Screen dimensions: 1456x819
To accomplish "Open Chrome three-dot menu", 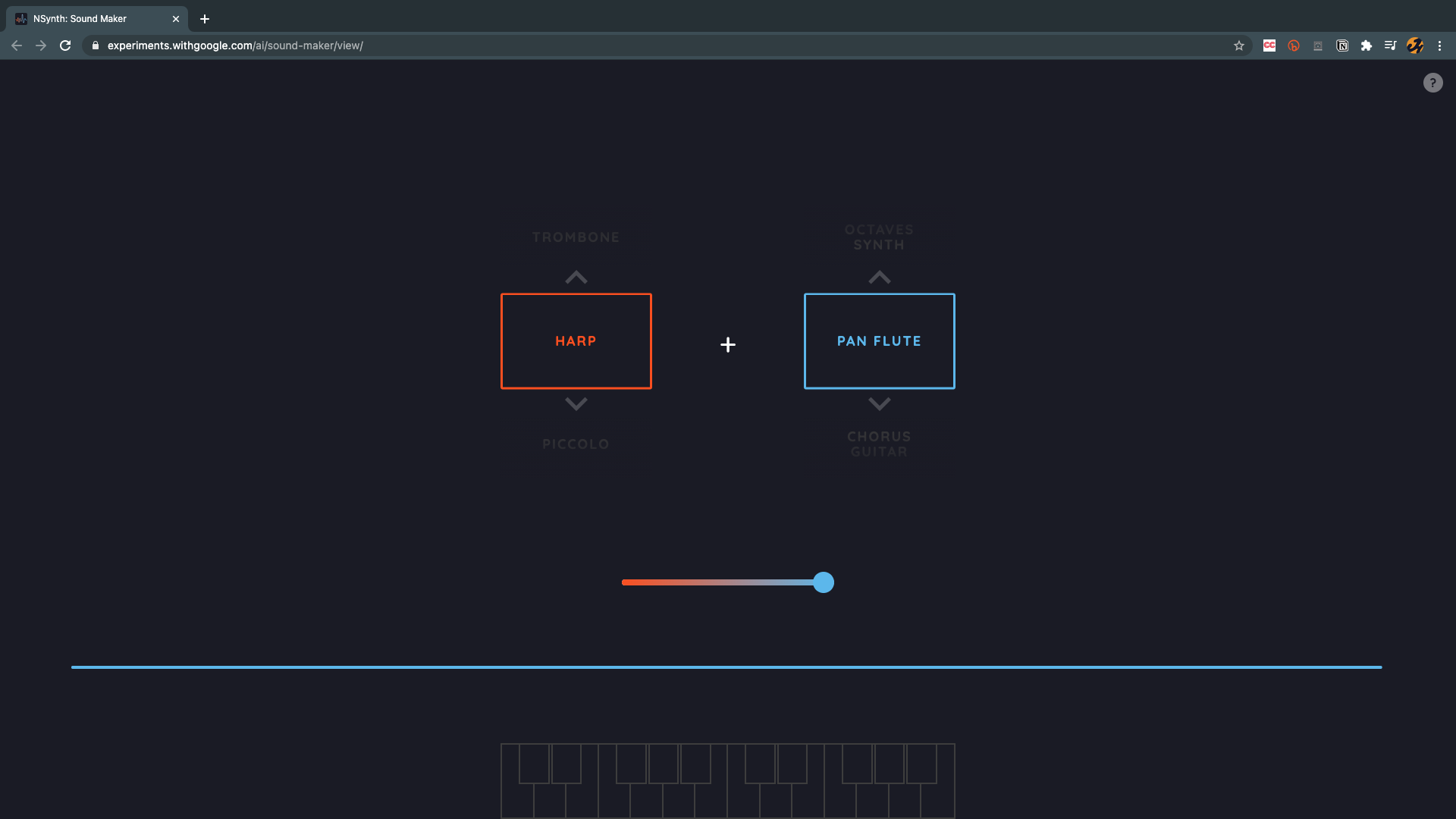I will point(1439,45).
